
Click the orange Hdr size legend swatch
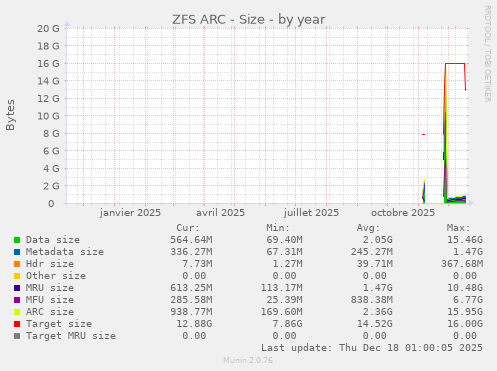pyautogui.click(x=17, y=264)
